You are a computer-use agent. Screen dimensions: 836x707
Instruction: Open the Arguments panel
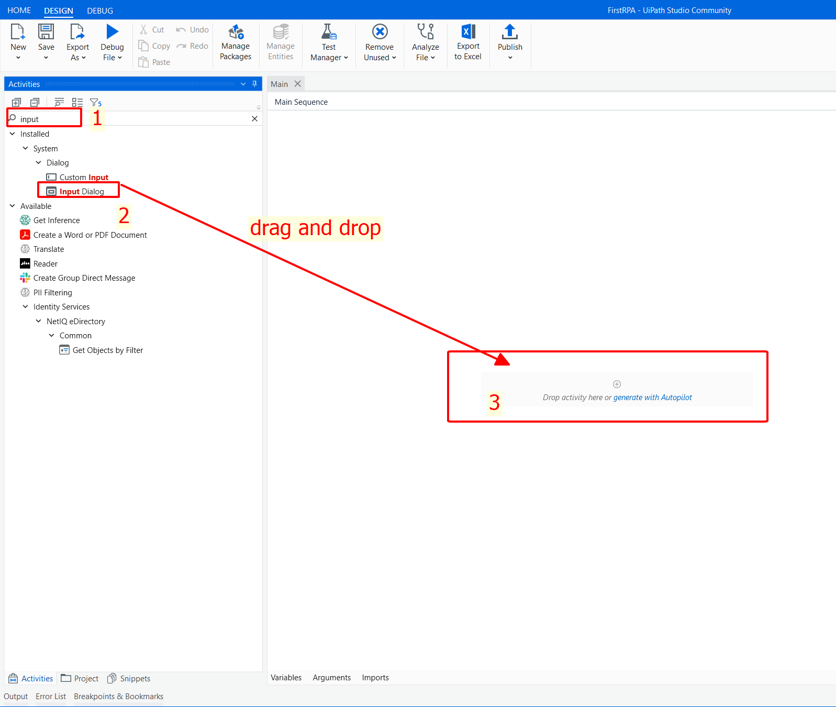(332, 677)
